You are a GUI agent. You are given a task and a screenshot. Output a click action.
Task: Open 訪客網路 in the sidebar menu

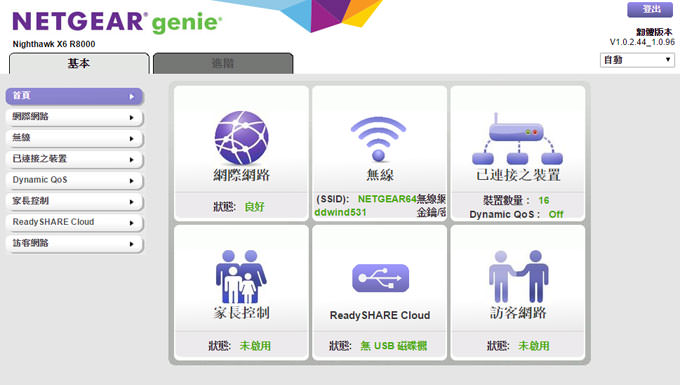coord(74,243)
